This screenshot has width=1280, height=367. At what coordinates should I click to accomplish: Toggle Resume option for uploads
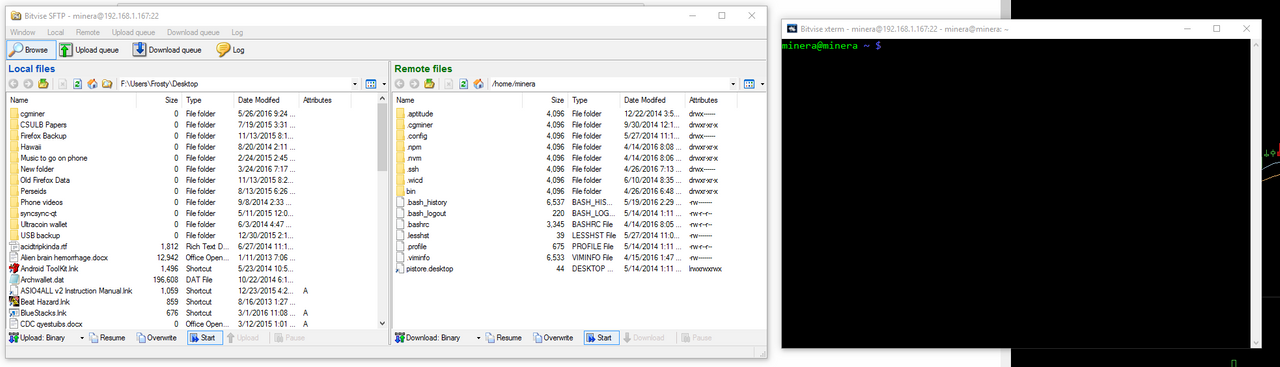(107, 338)
